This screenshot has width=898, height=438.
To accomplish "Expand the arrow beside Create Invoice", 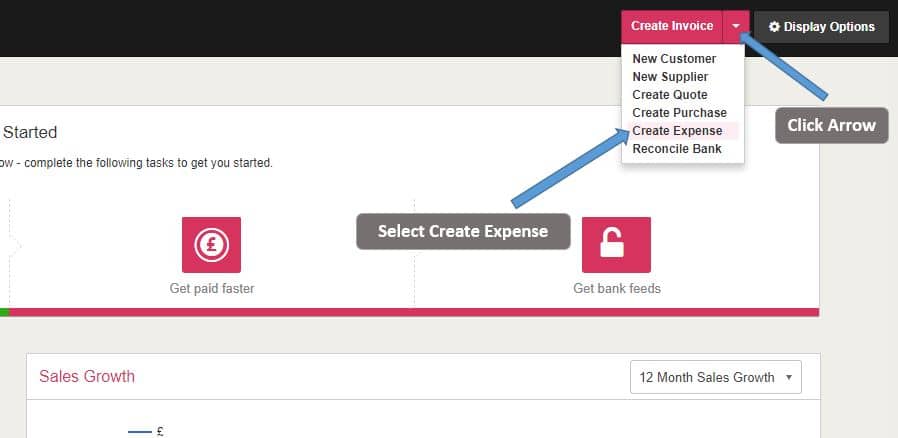I will click(735, 27).
